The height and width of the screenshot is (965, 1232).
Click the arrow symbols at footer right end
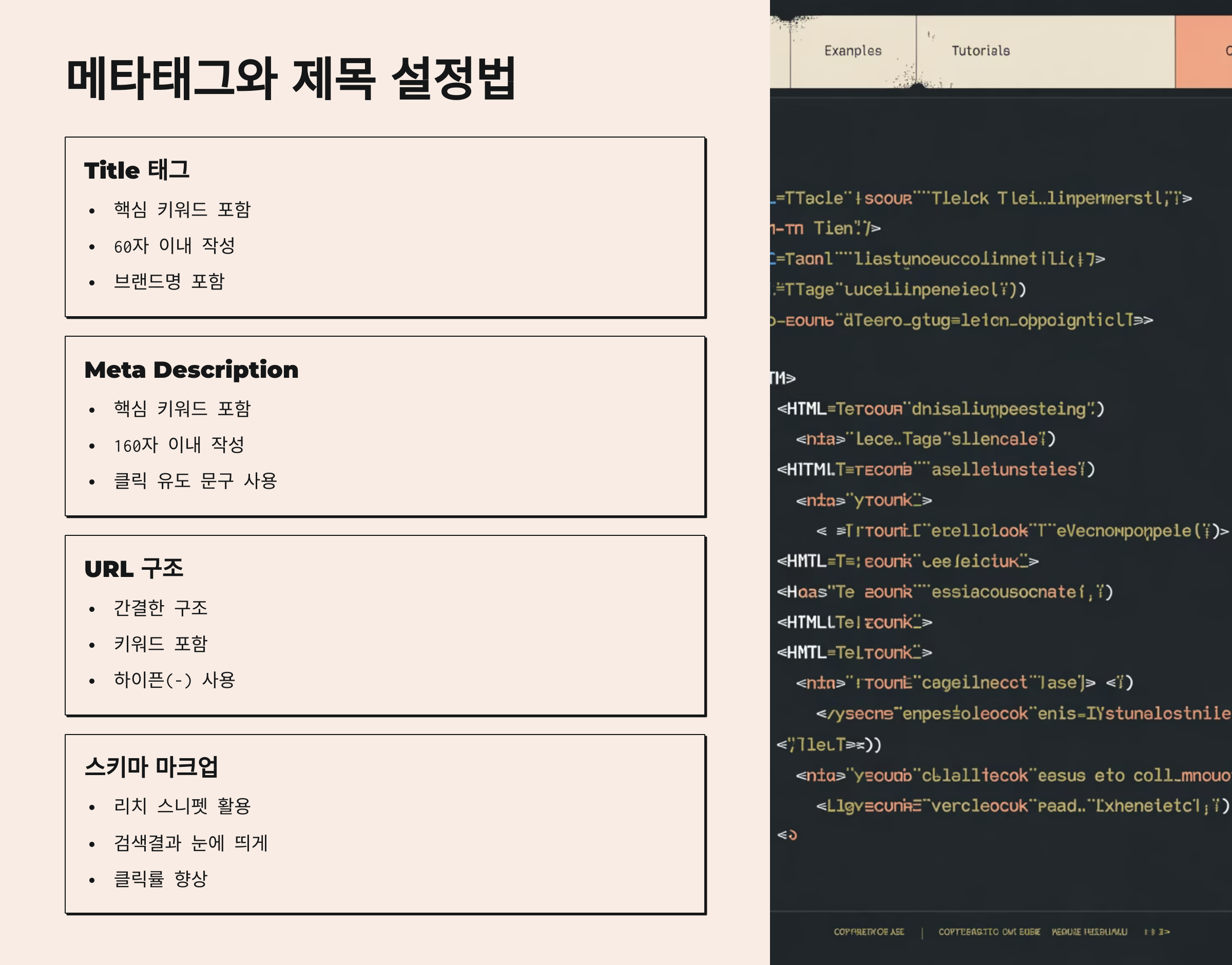[x=1157, y=932]
